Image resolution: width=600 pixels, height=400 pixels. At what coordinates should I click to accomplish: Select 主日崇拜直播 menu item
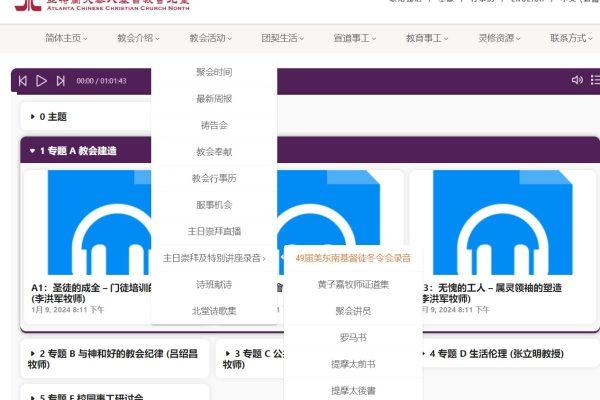tap(214, 231)
